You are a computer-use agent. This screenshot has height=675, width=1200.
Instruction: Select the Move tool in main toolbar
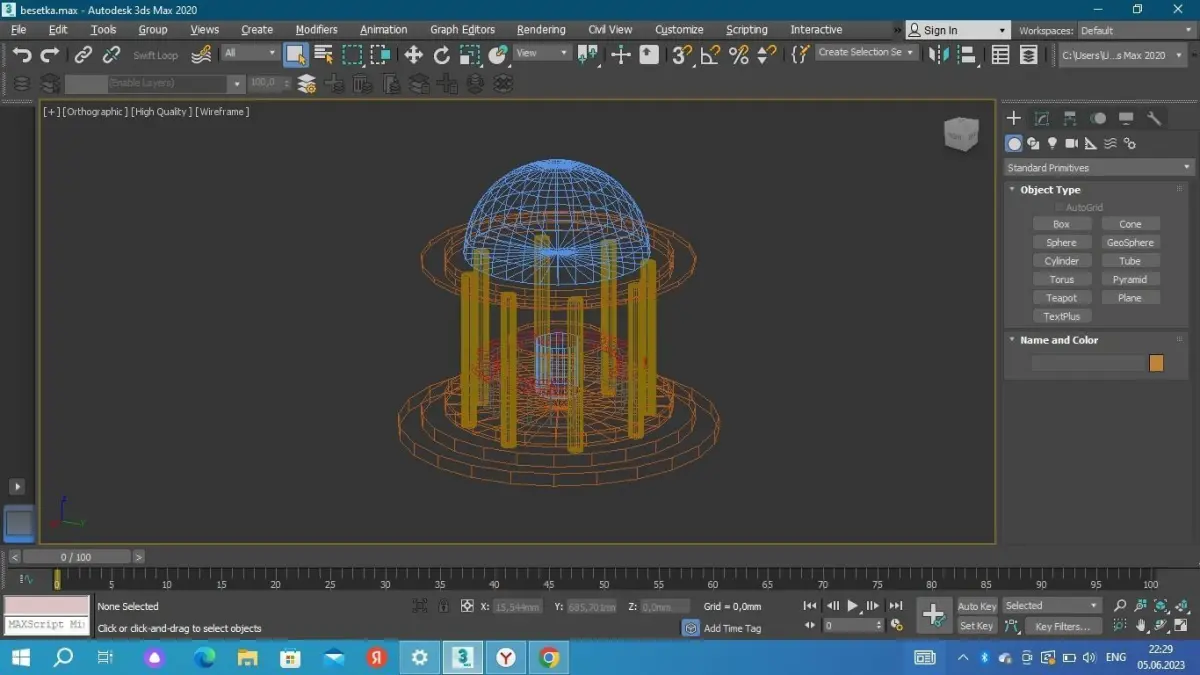click(413, 55)
